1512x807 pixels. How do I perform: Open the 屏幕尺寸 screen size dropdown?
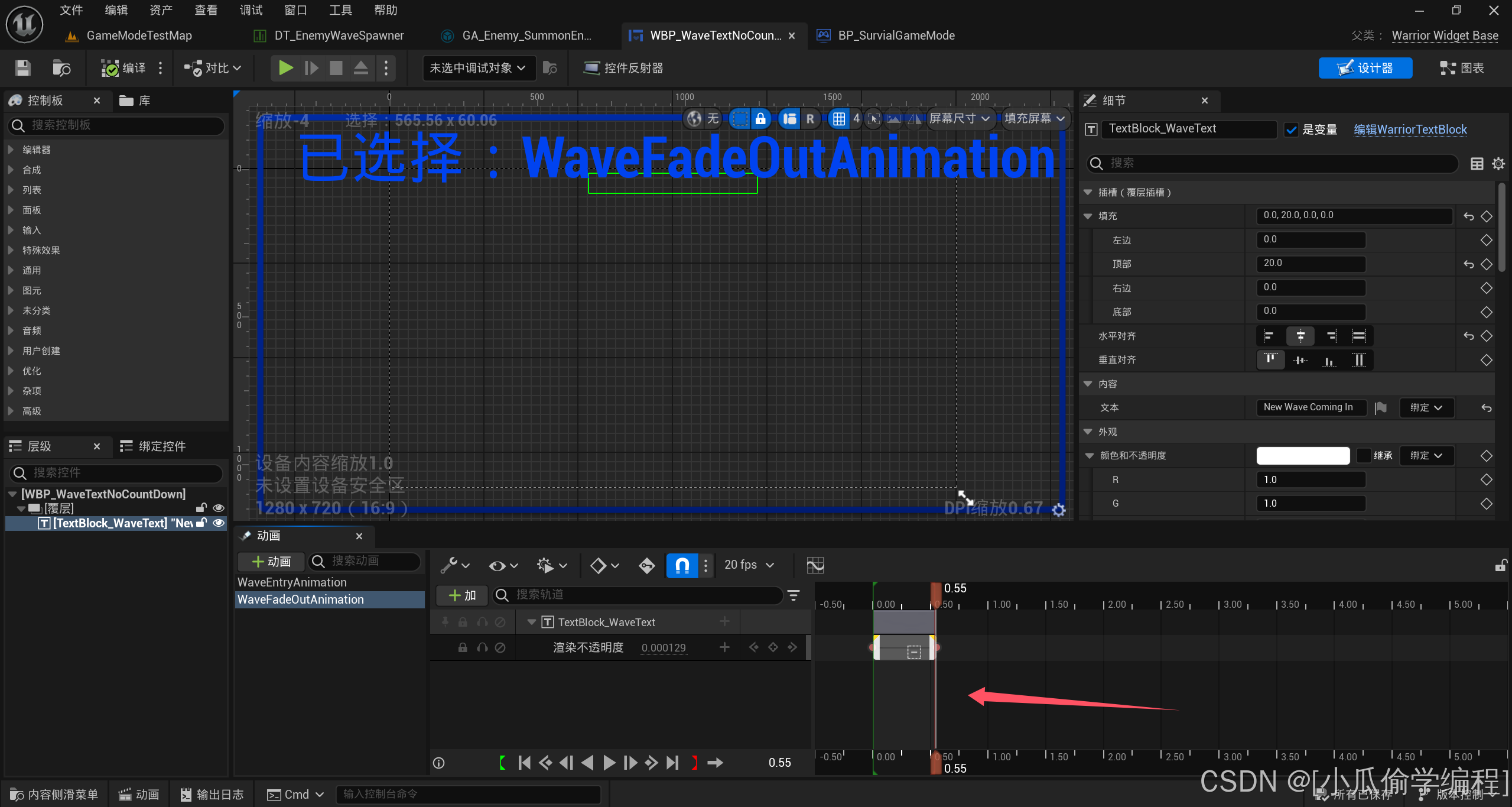[x=958, y=119]
